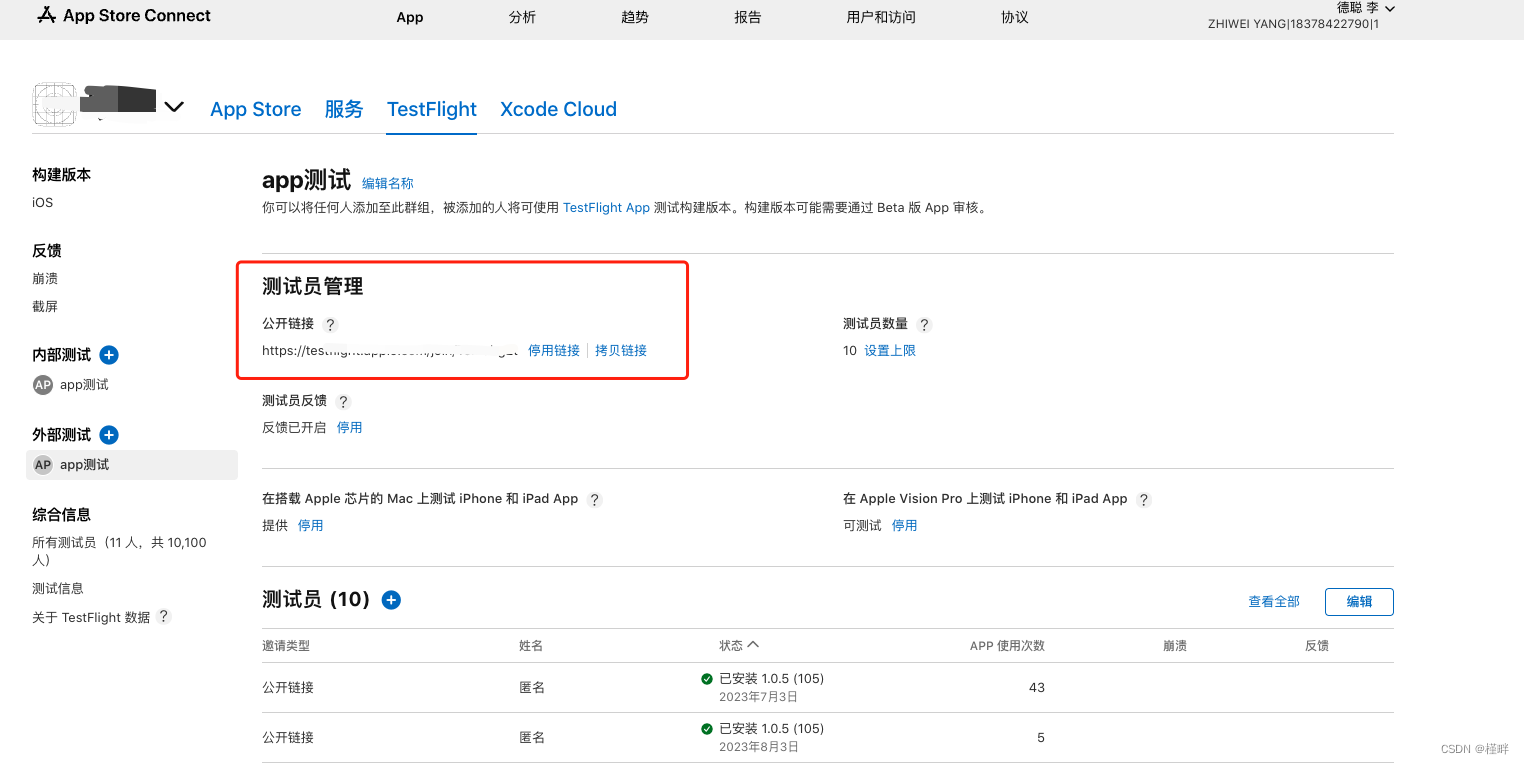Viewport: 1524px width, 764px height.
Task: Click help icon beside Apple Vision Pro 上测试
Action: click(1144, 500)
